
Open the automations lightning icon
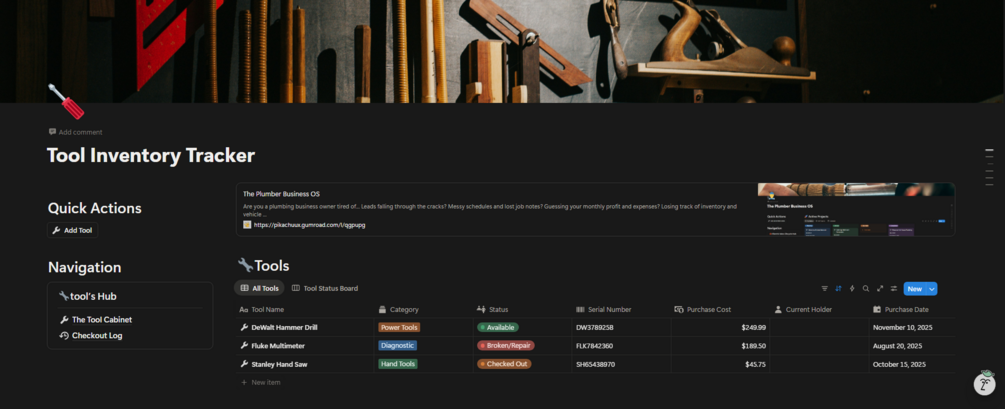pyautogui.click(x=852, y=288)
